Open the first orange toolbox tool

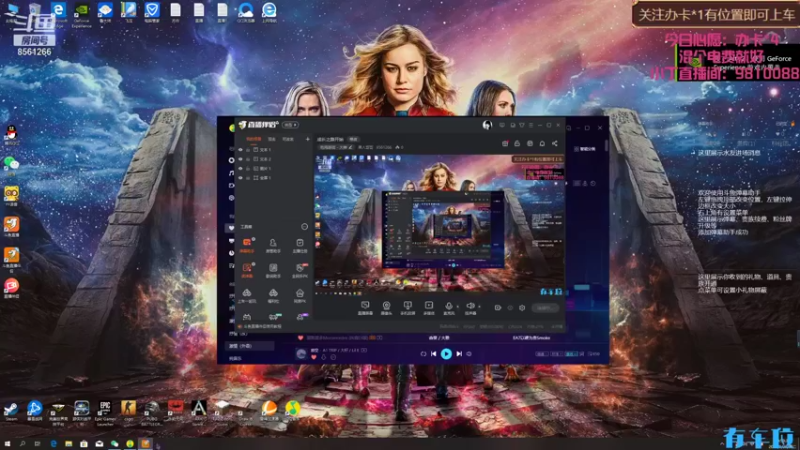pos(247,244)
